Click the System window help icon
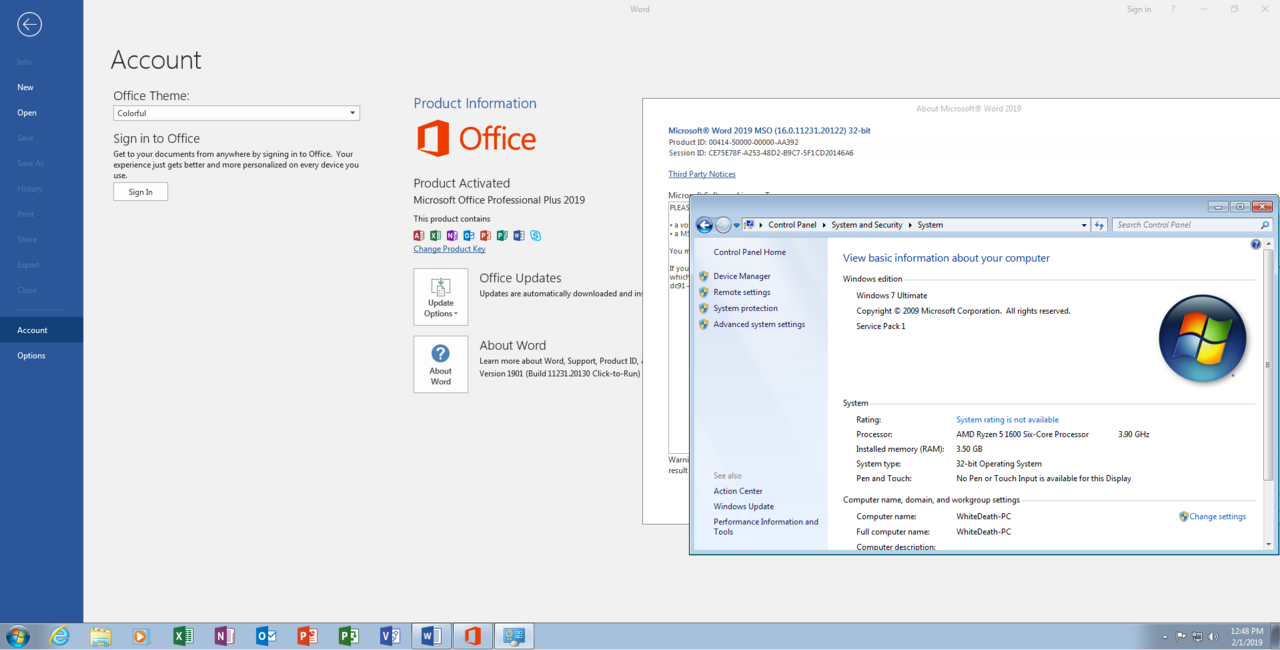The image size is (1280, 650). coord(1256,244)
